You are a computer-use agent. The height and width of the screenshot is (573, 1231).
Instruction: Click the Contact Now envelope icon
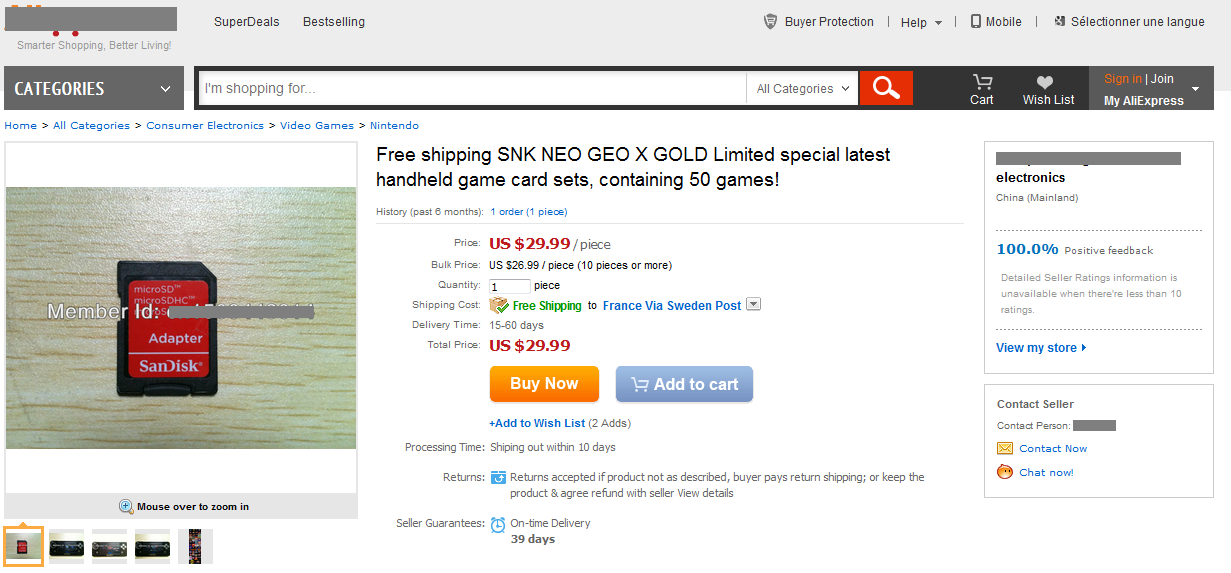[x=1005, y=448]
